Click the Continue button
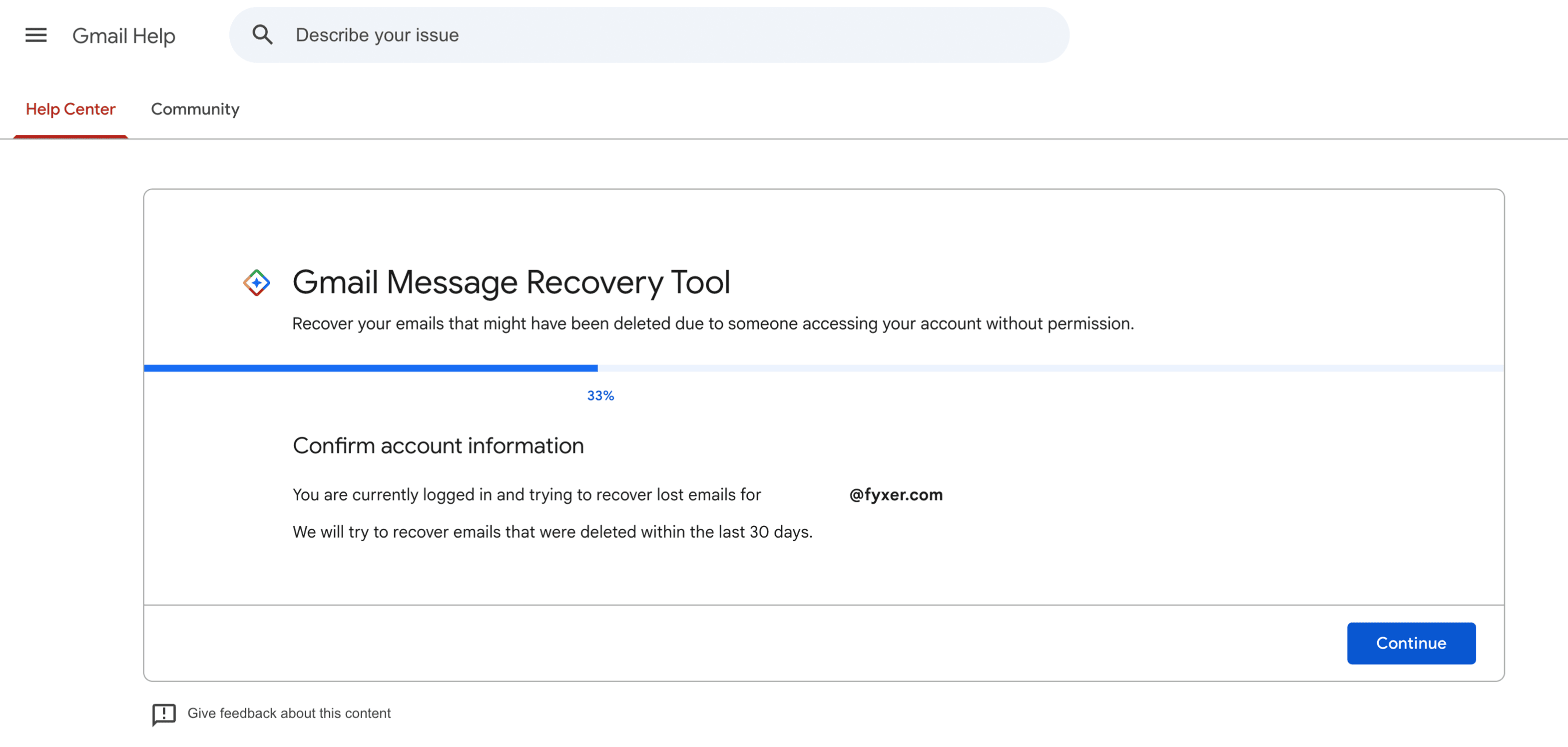This screenshot has height=747, width=1568. (x=1411, y=643)
